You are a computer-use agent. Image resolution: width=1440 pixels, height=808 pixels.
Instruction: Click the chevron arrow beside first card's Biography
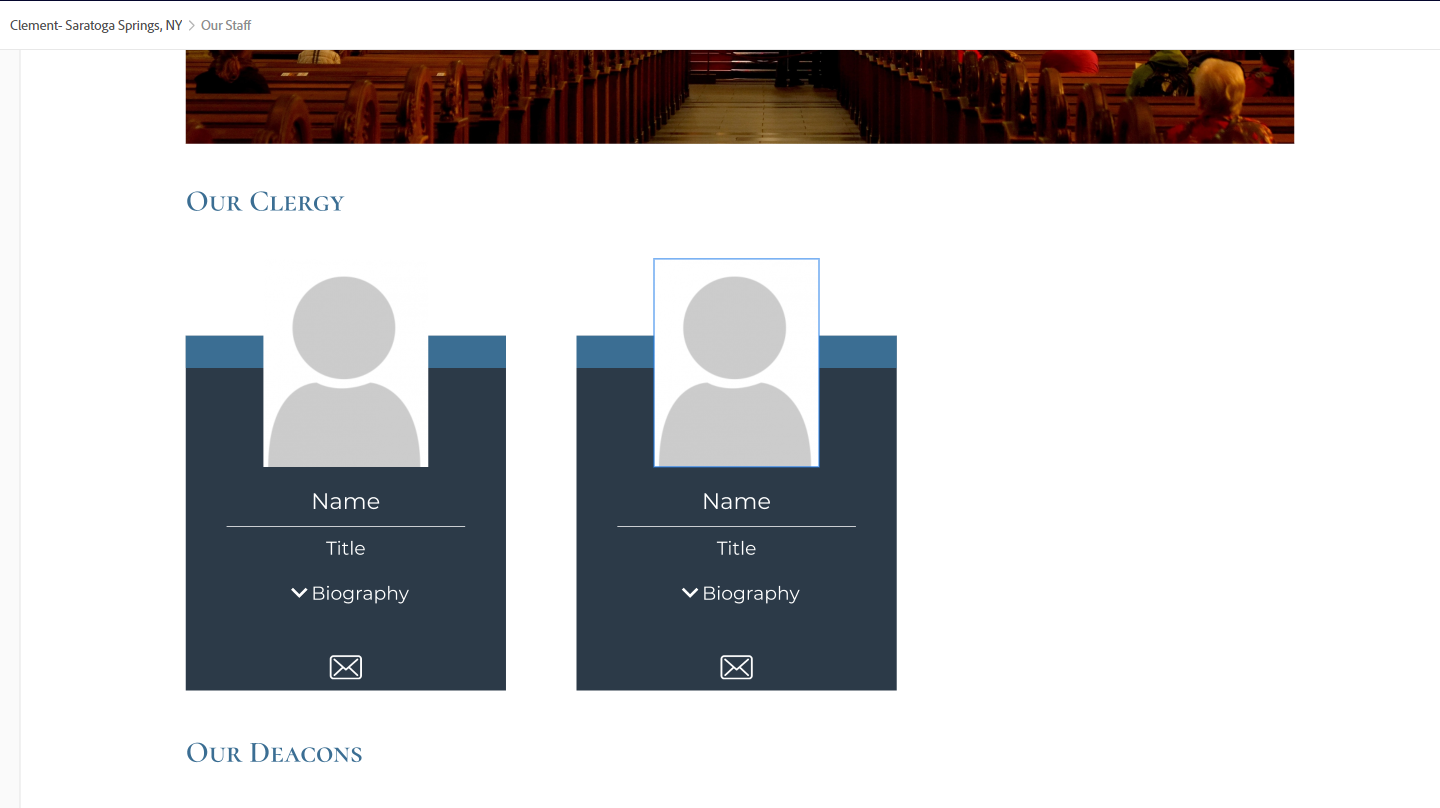point(299,593)
